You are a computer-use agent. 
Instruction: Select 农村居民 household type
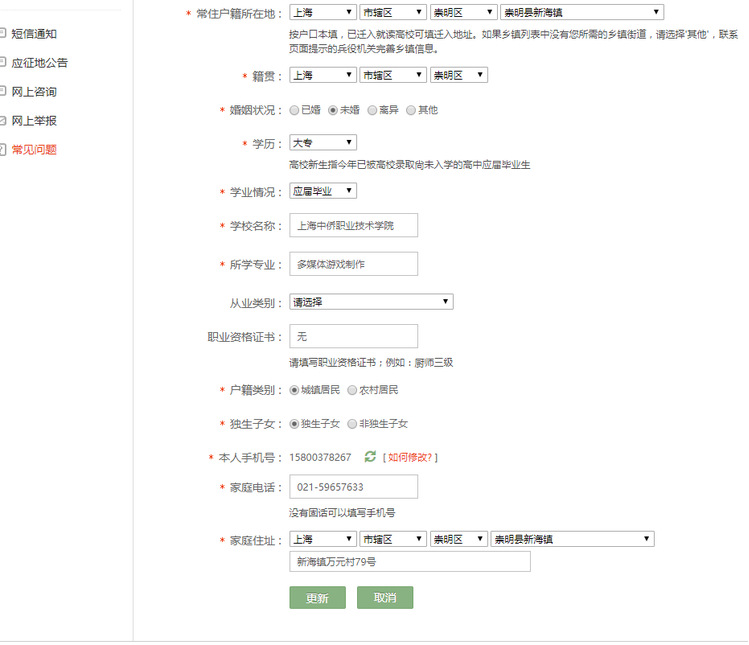pyautogui.click(x=352, y=390)
